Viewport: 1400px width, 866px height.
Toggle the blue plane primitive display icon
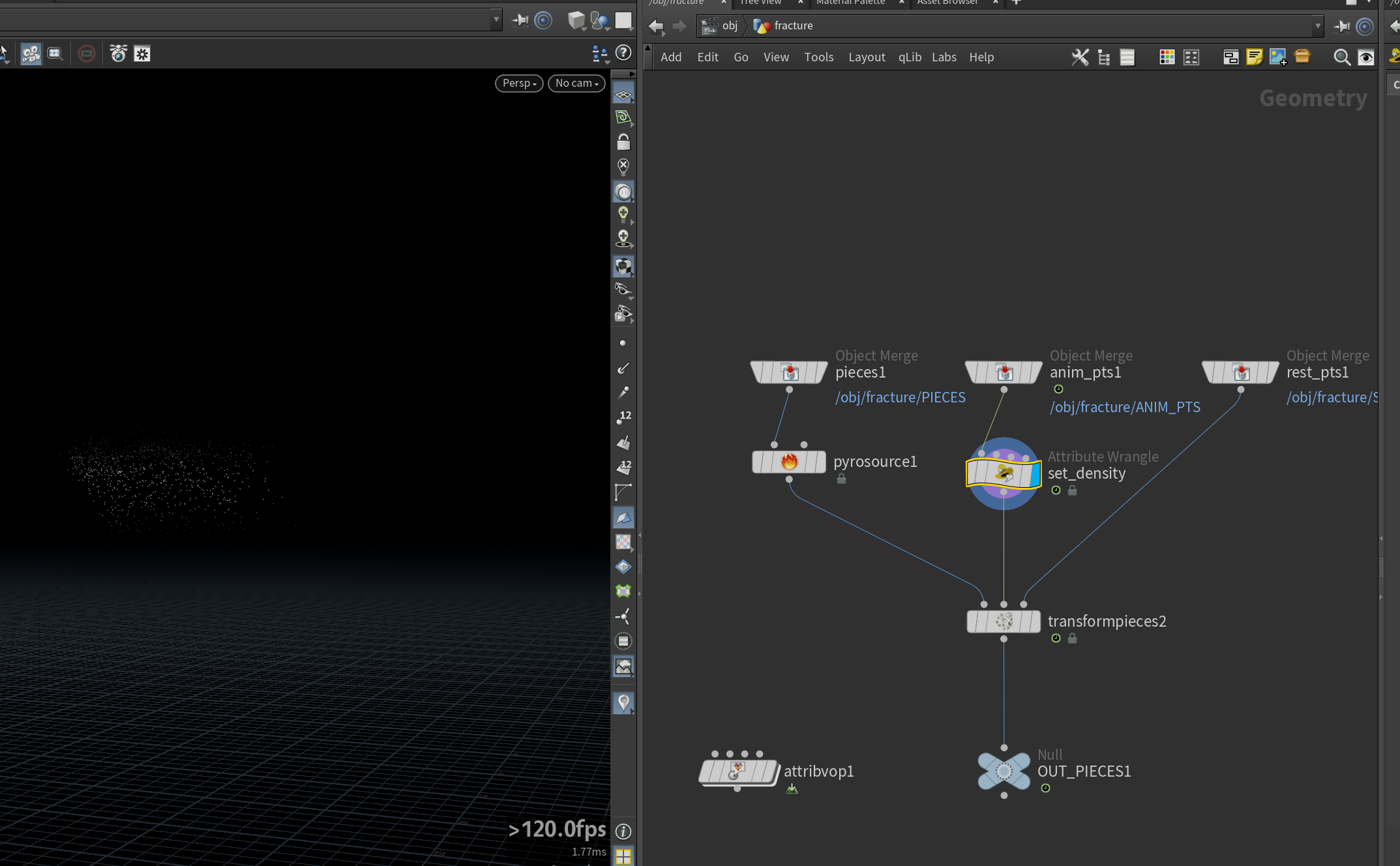(623, 518)
